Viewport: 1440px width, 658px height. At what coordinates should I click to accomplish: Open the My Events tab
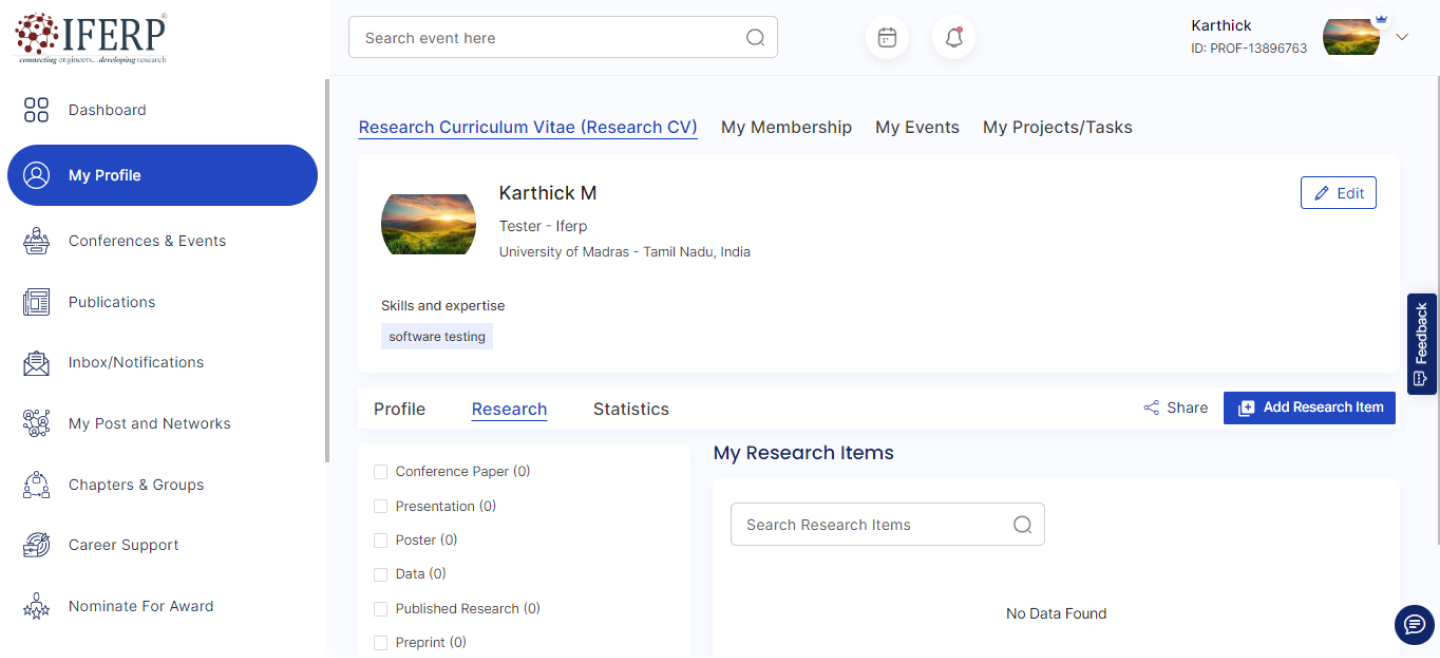[x=917, y=127]
